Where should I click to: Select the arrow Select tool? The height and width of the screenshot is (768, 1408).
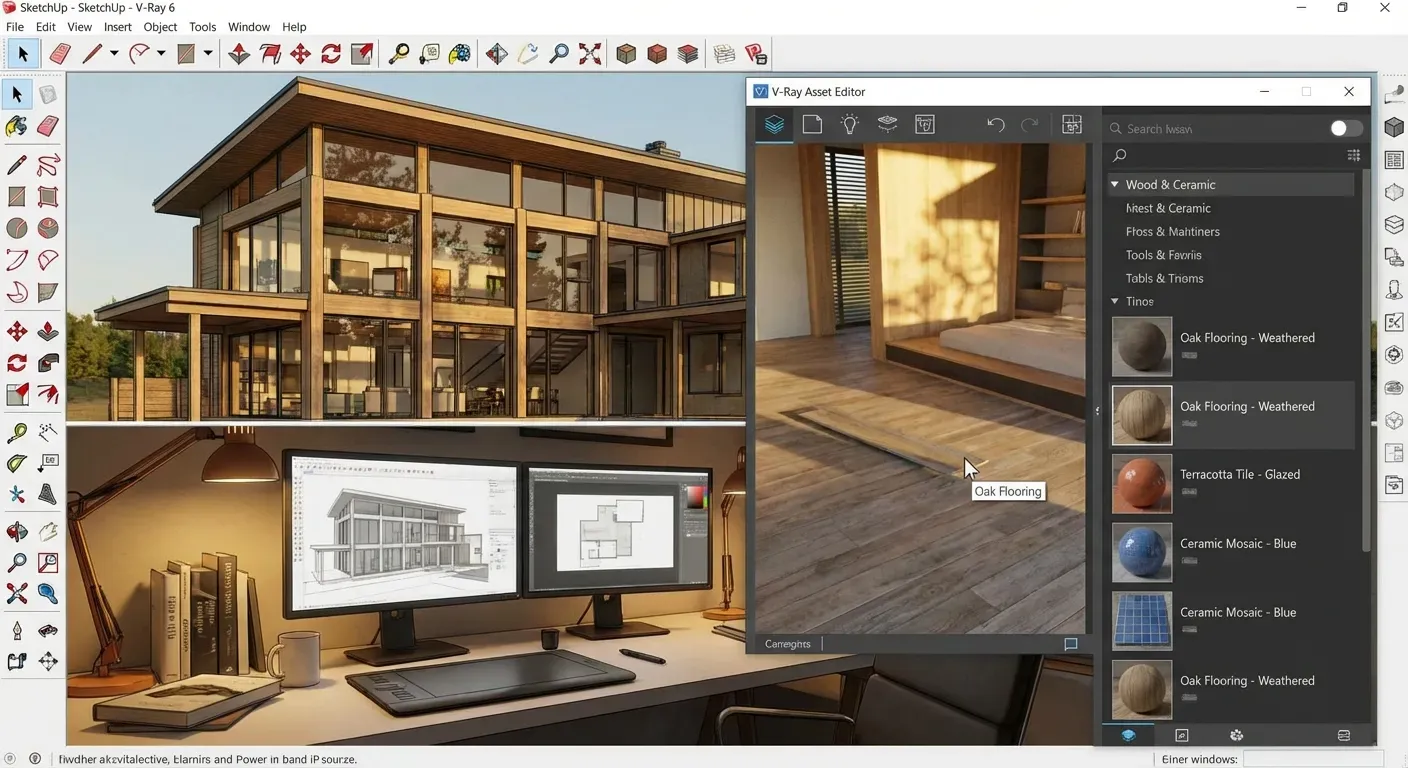pyautogui.click(x=22, y=53)
